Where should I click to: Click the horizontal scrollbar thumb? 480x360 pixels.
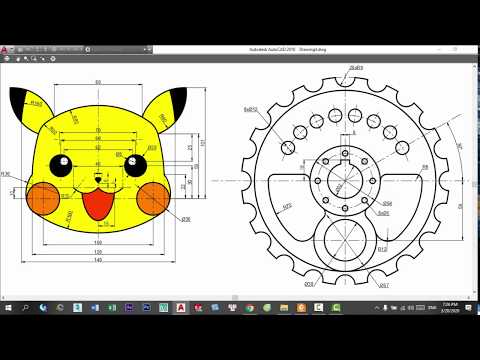click(x=235, y=297)
